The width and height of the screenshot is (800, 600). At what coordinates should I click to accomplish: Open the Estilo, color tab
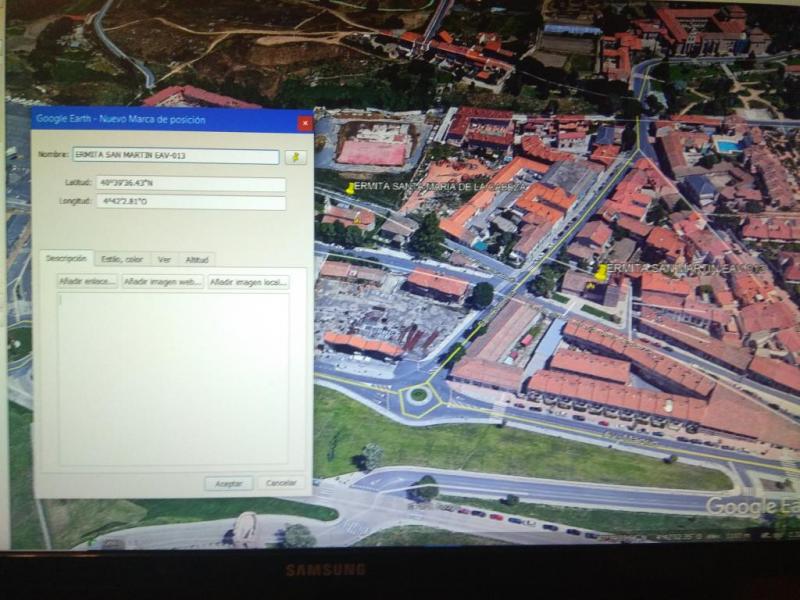122,259
